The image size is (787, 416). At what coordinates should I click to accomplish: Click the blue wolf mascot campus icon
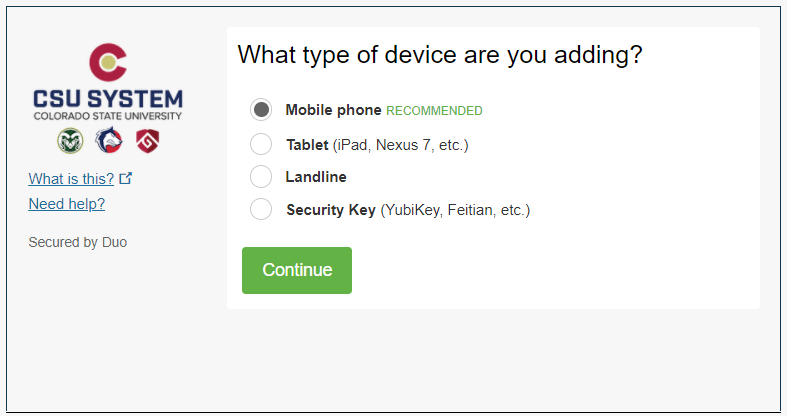[x=108, y=141]
